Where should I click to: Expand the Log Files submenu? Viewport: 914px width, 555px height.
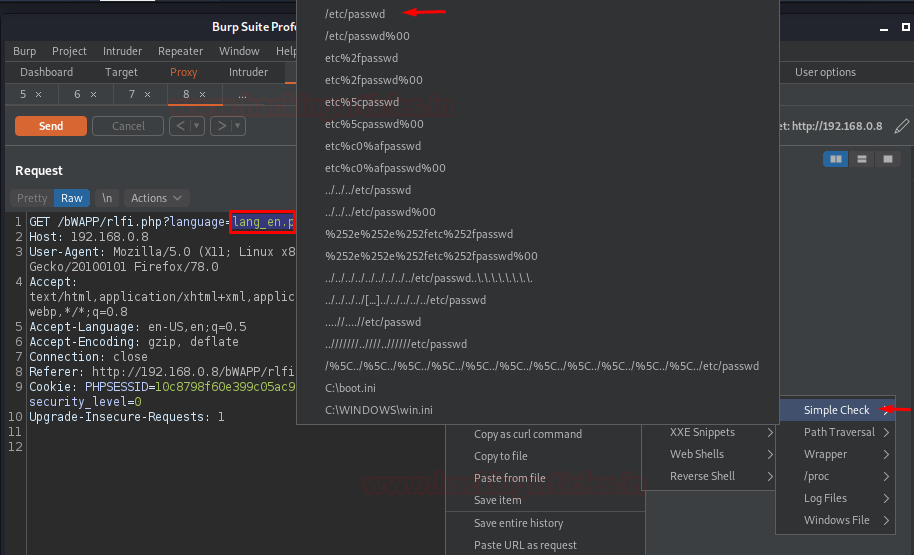click(x=835, y=498)
